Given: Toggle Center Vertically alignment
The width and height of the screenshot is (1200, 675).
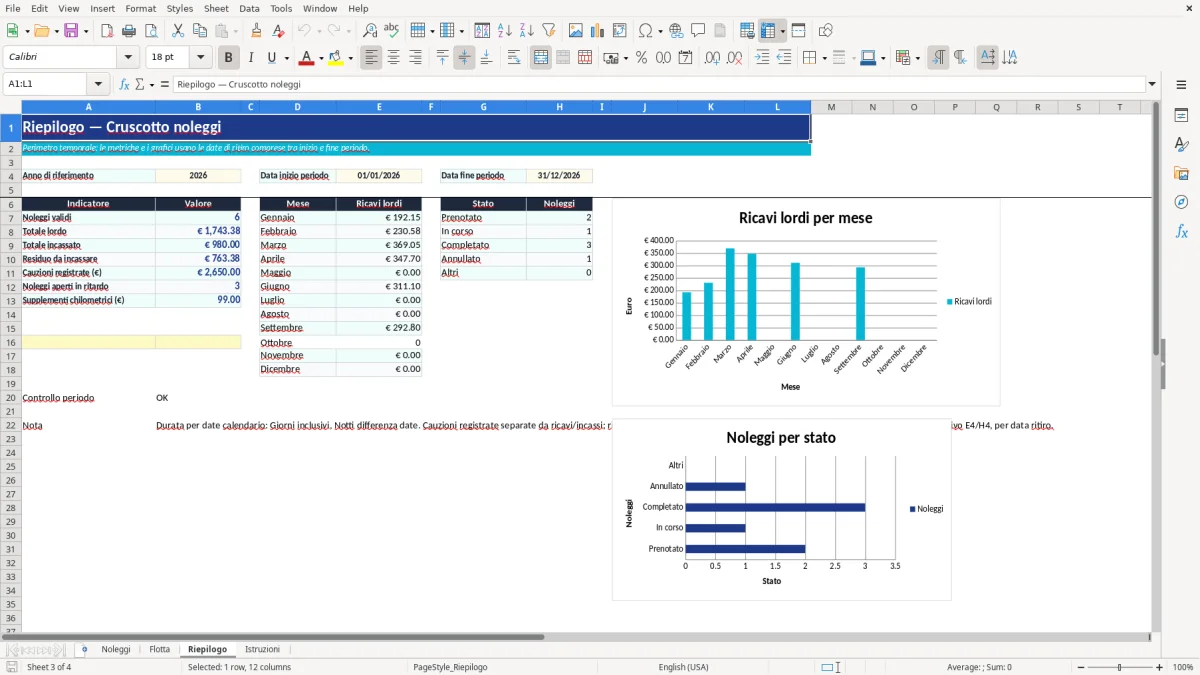Looking at the screenshot, I should pyautogui.click(x=464, y=58).
